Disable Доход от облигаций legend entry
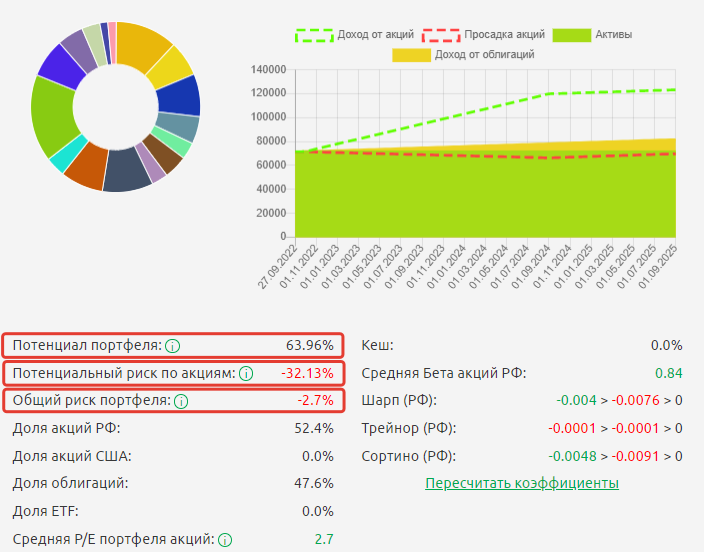This screenshot has width=704, height=552. click(x=462, y=54)
